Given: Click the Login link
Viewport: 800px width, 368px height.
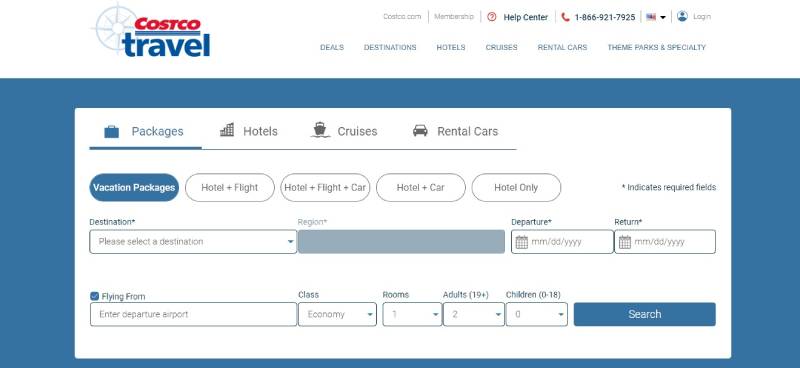Looking at the screenshot, I should click(702, 17).
